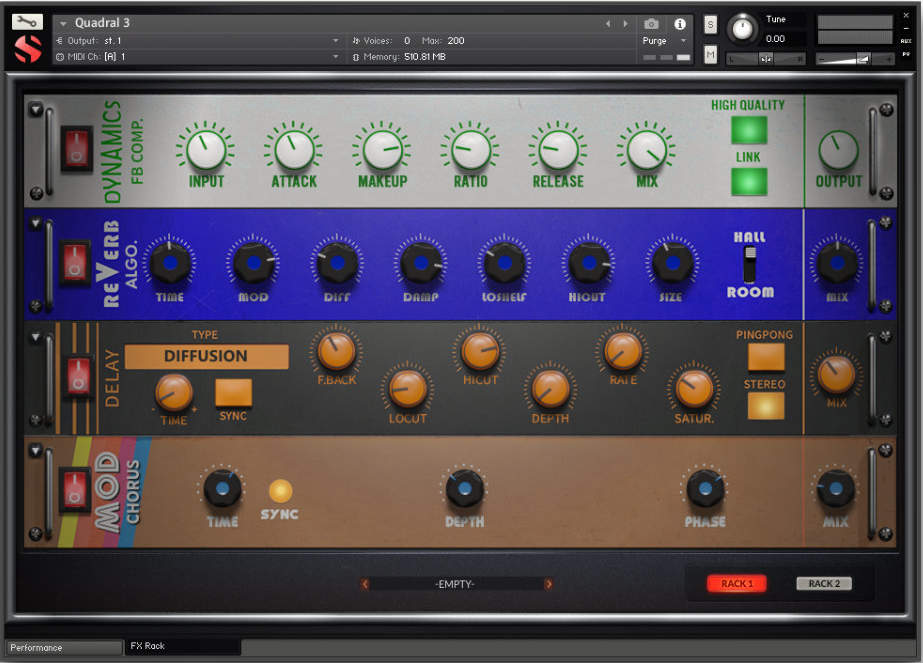Viewport: 923px width, 663px height.
Task: Flip the Hall/Room reverb switch
Action: pyautogui.click(x=749, y=264)
